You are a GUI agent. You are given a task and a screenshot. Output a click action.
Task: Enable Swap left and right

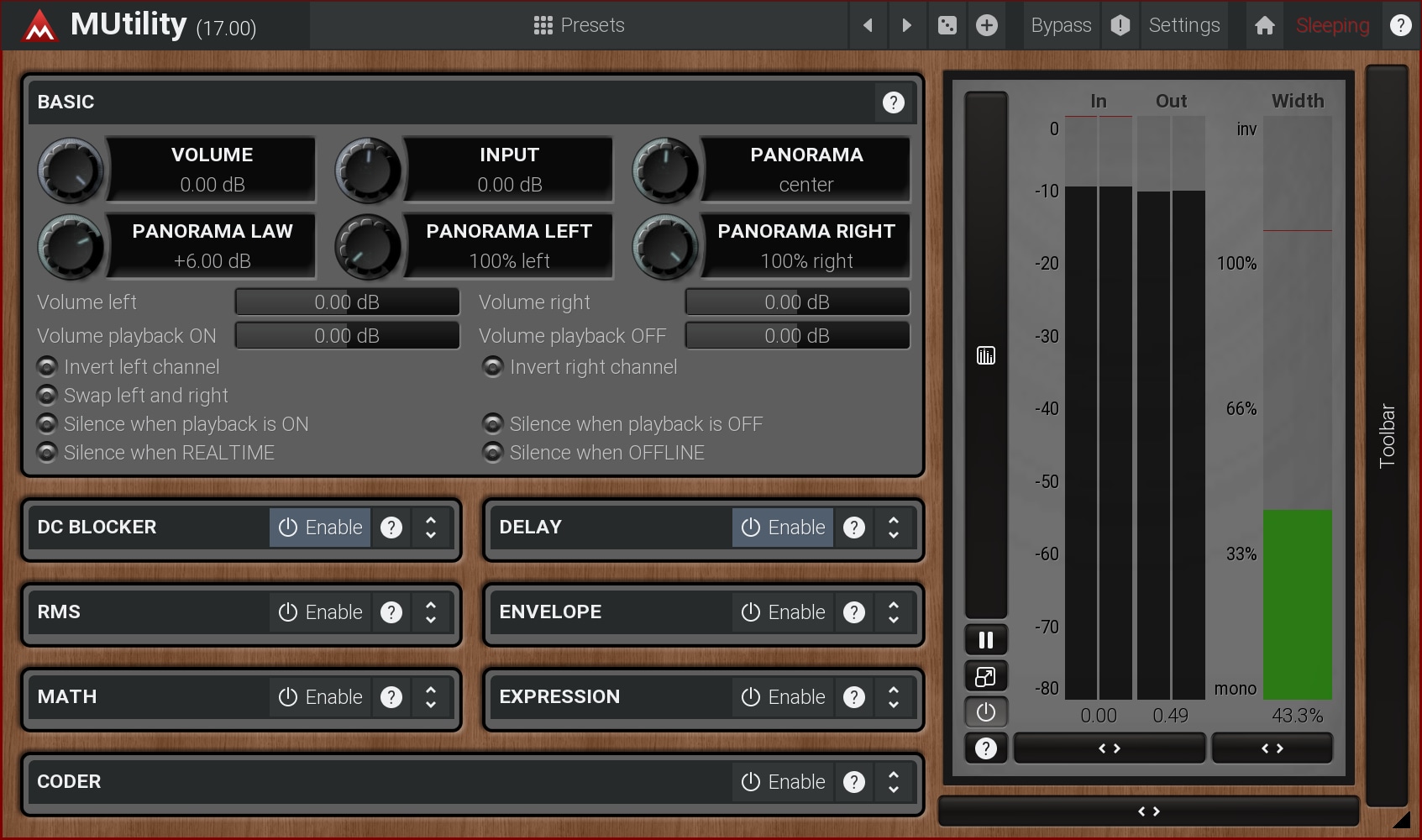pyautogui.click(x=48, y=396)
